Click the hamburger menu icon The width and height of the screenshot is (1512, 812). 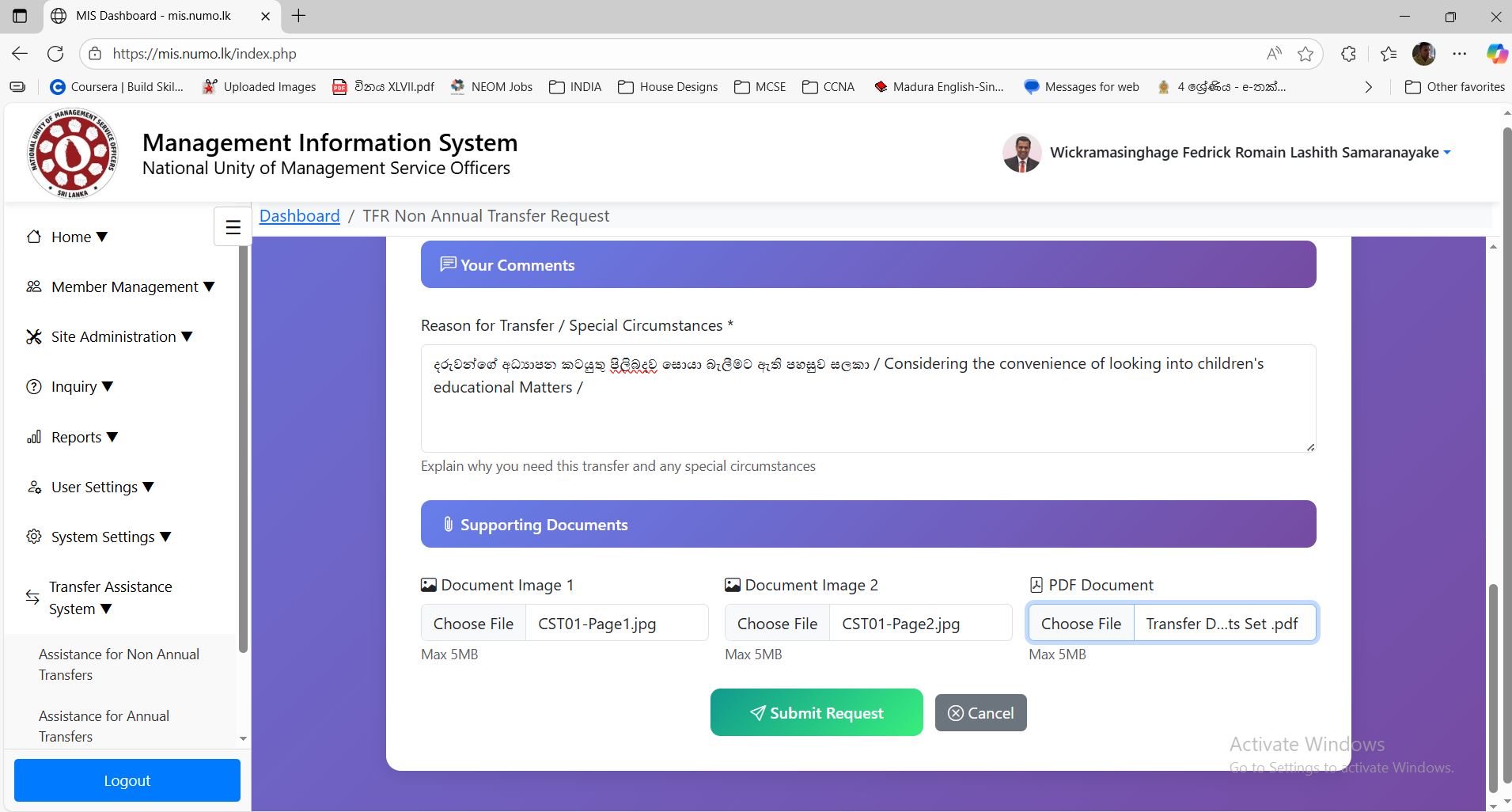233,226
